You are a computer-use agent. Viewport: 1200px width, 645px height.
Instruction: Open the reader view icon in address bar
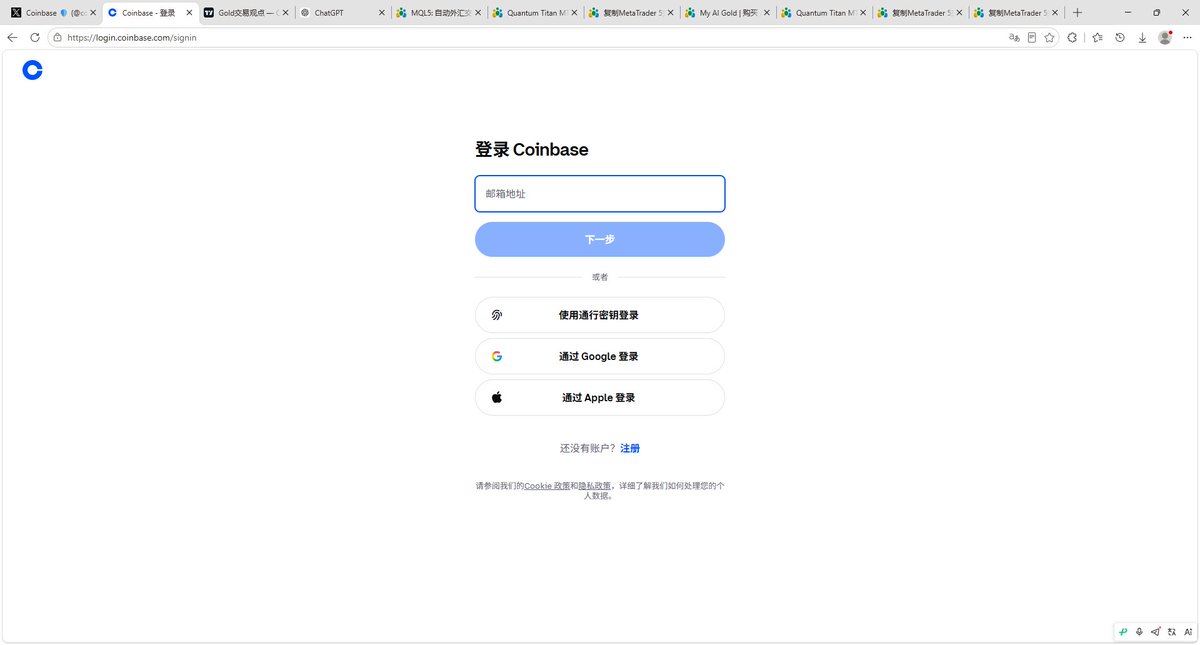click(x=1032, y=37)
